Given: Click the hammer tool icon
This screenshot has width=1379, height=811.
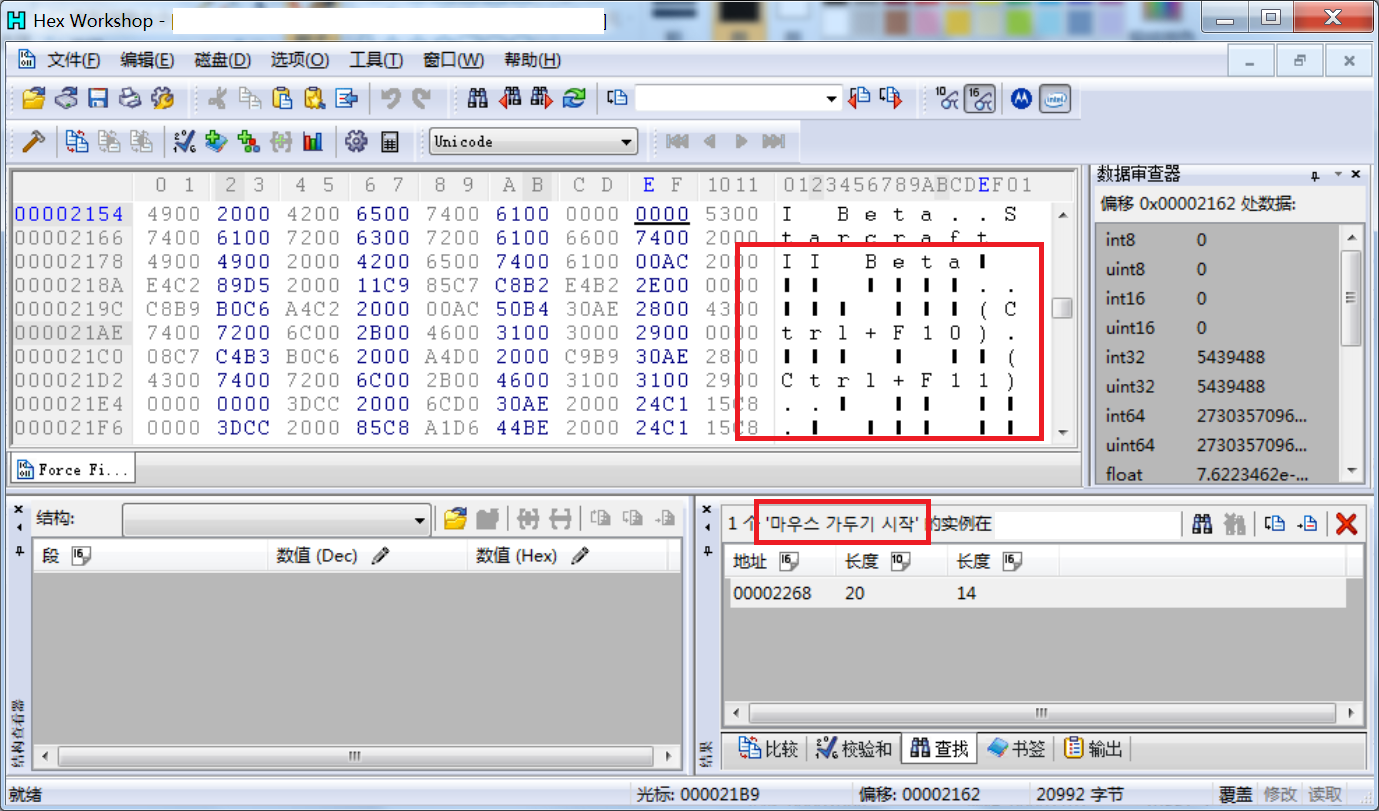Looking at the screenshot, I should 34,141.
